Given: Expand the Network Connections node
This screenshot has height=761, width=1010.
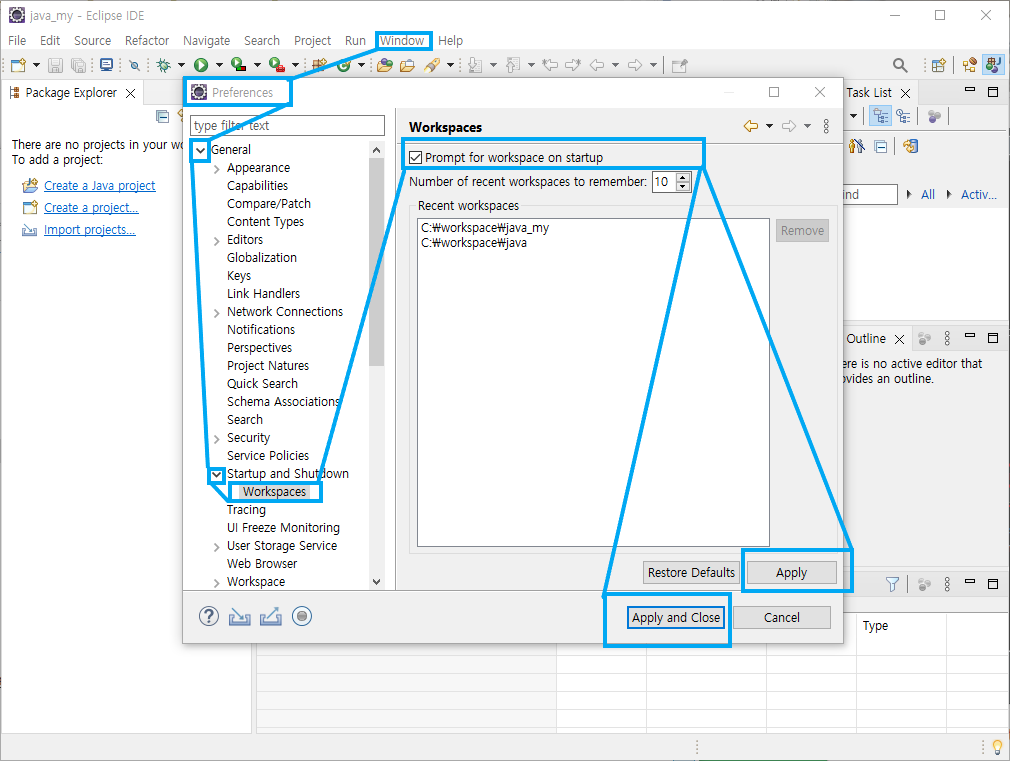Looking at the screenshot, I should (217, 313).
